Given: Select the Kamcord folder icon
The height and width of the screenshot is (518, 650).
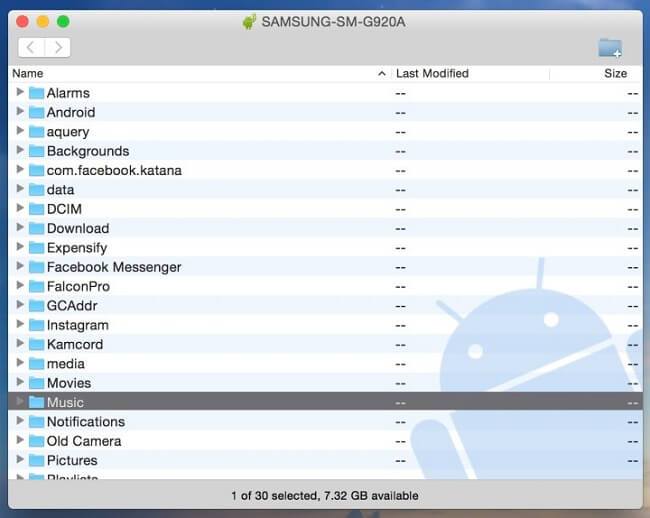Looking at the screenshot, I should click(36, 344).
